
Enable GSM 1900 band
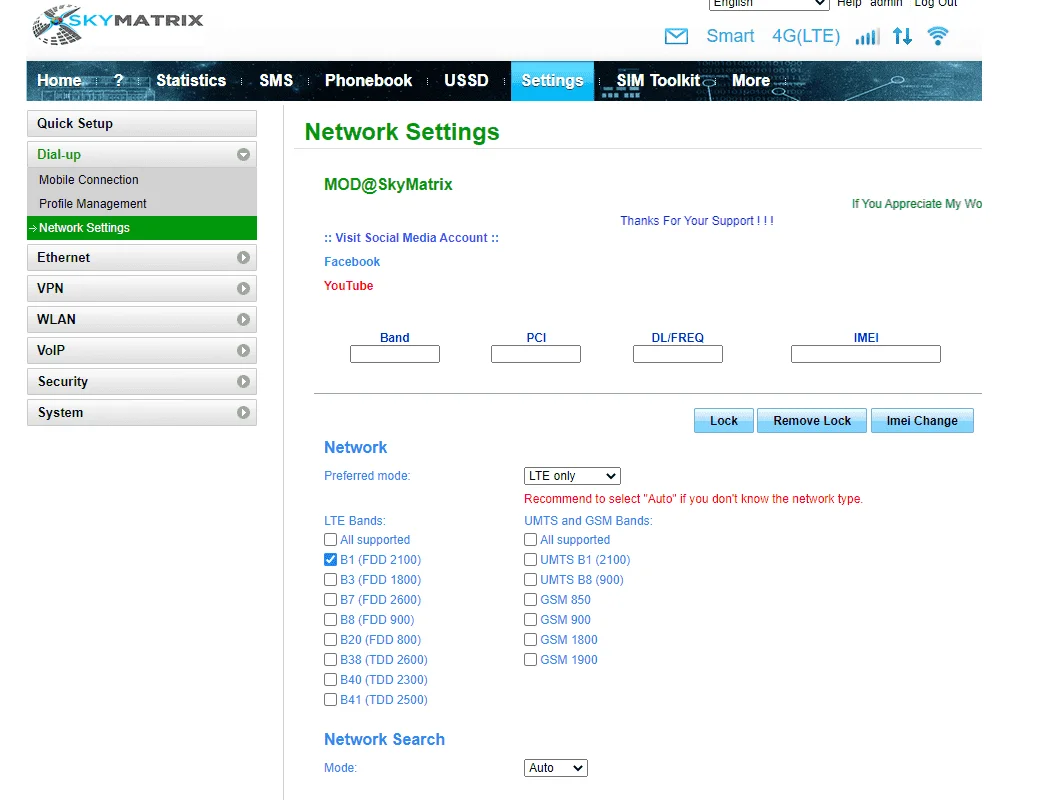click(531, 660)
